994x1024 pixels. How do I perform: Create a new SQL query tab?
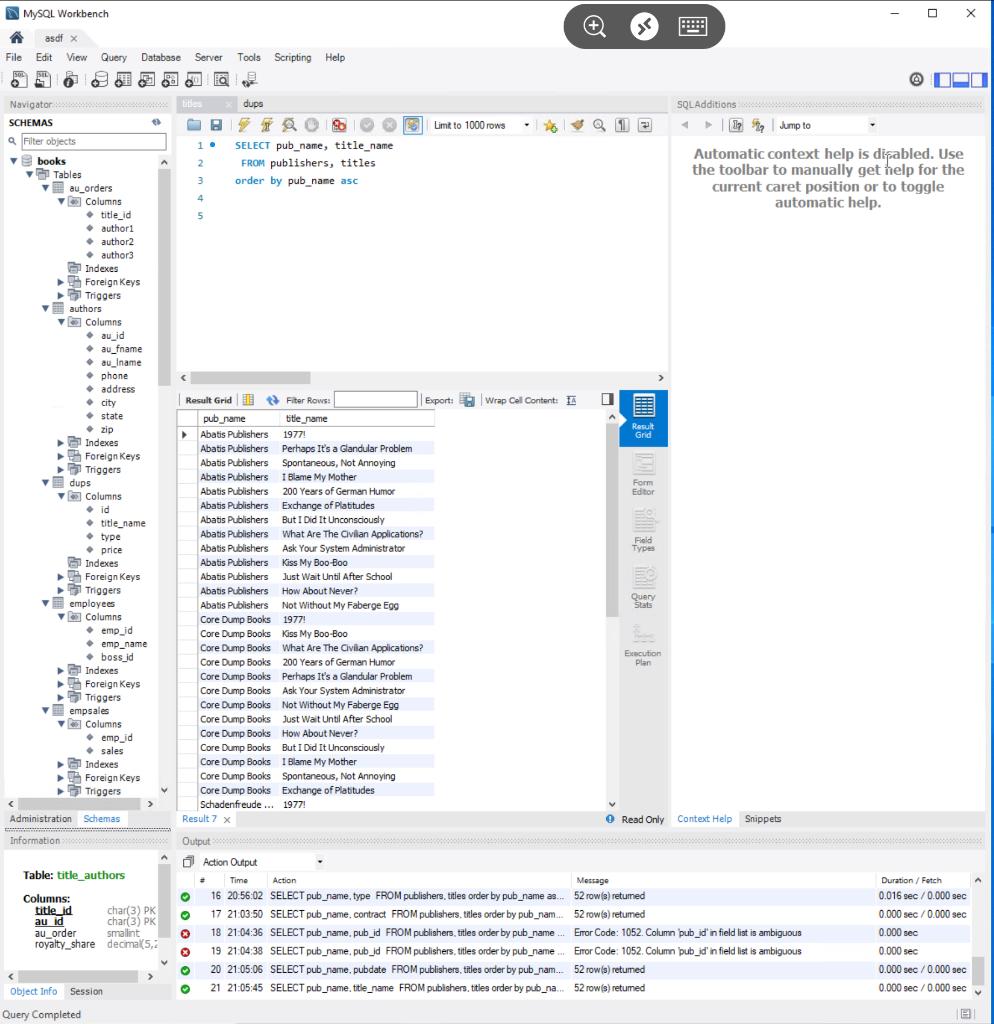[x=20, y=79]
